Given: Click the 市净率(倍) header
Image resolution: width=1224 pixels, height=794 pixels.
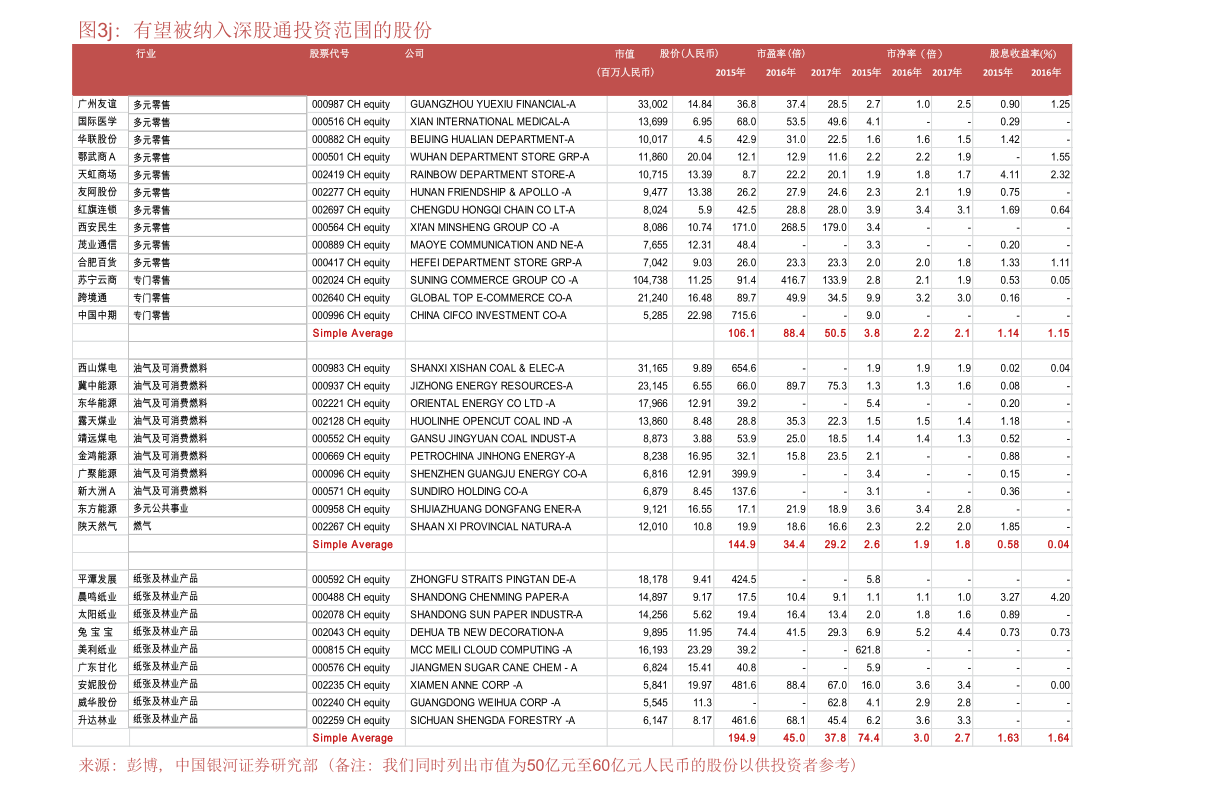Looking at the screenshot, I should click(x=914, y=54).
